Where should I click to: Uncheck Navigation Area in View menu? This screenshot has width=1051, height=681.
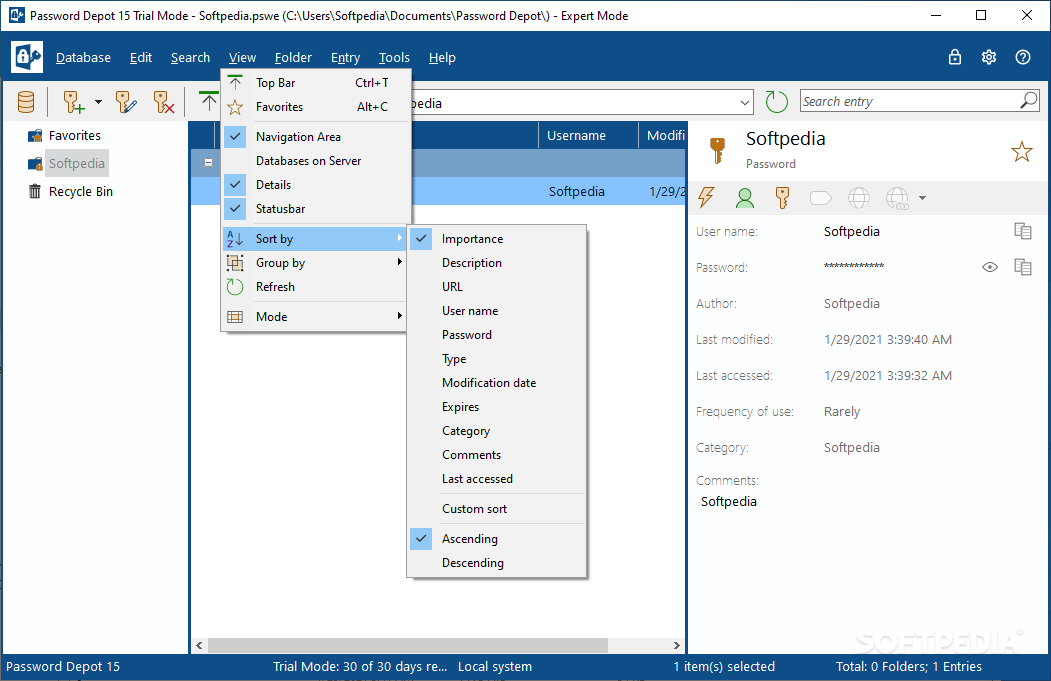click(315, 137)
